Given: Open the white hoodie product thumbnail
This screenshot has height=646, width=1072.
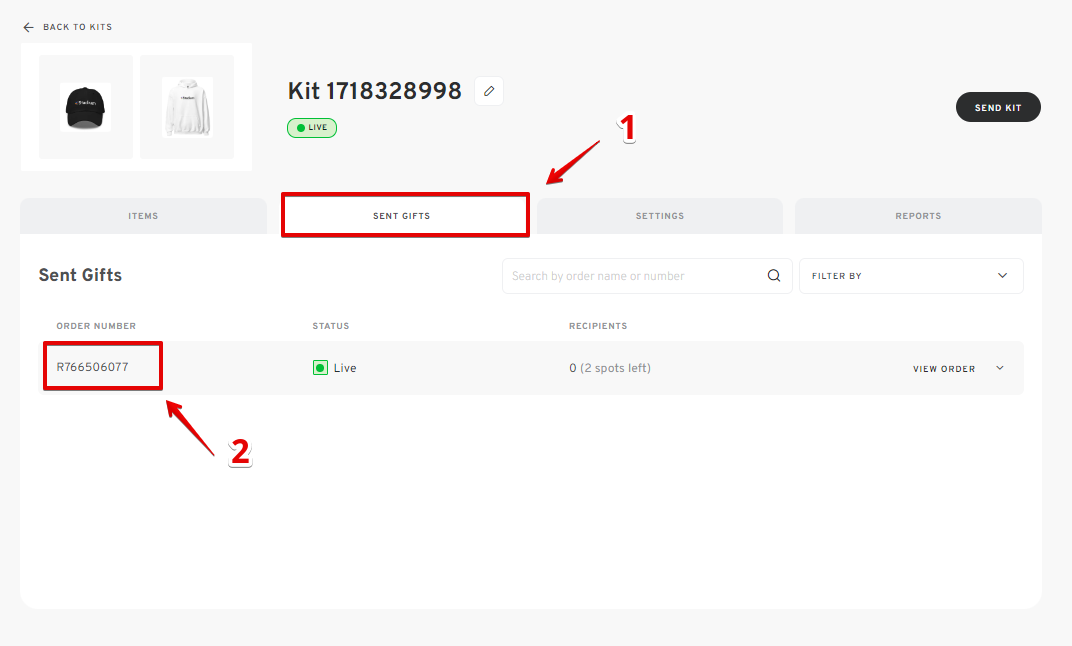Looking at the screenshot, I should coord(187,107).
